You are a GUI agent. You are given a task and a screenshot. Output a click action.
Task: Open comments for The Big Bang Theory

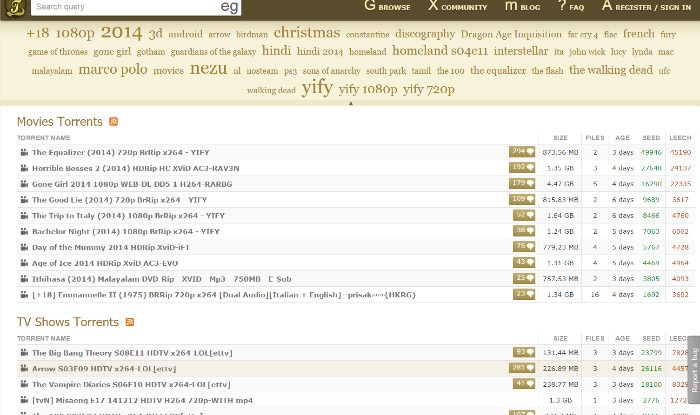pyautogui.click(x=524, y=352)
